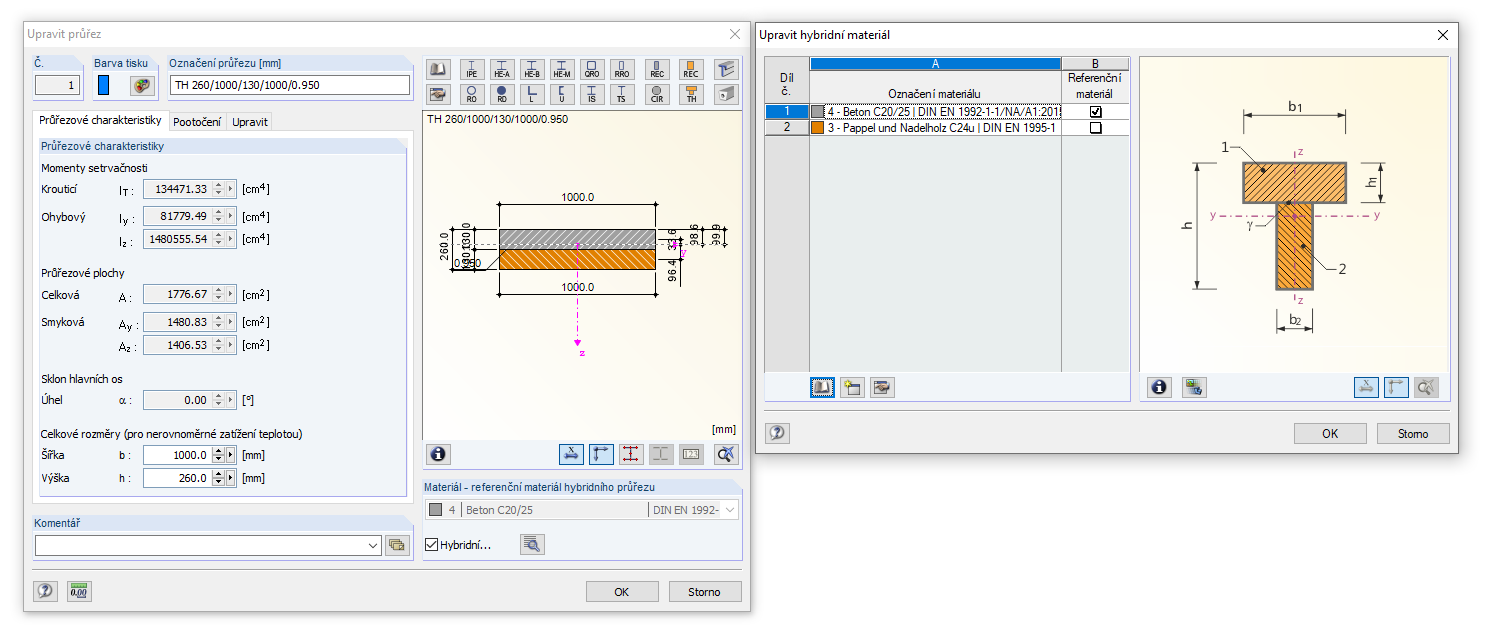1488x638 pixels.
Task: Select the CIR circular section
Action: pos(657,94)
